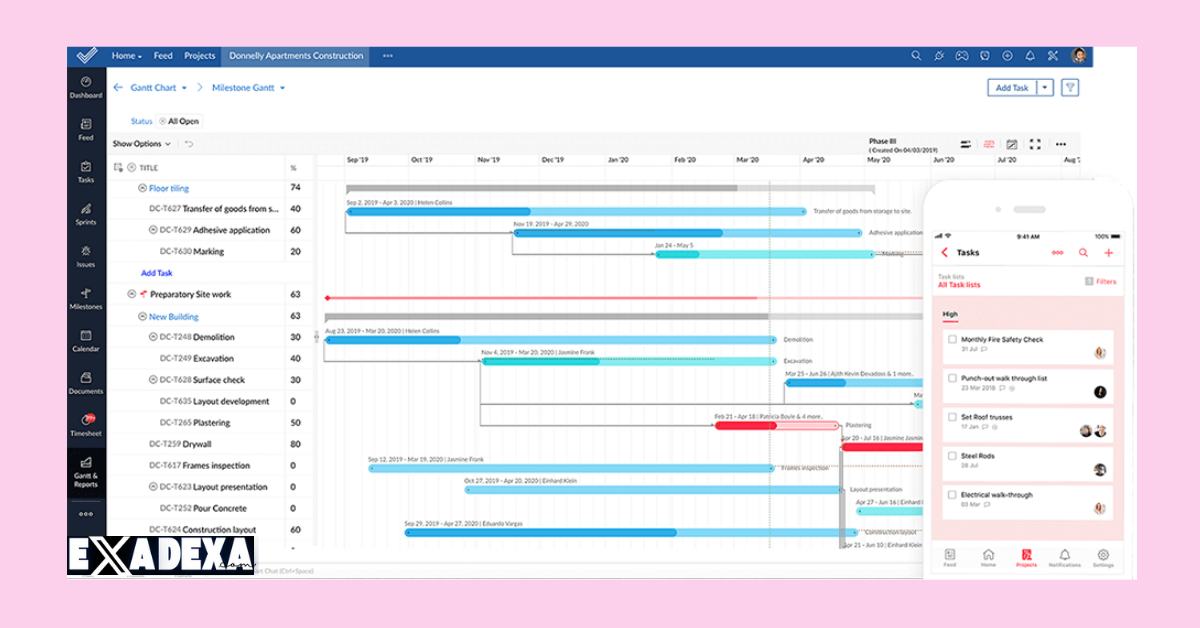This screenshot has width=1200, height=628.
Task: Open the Feed tab in top navigation
Action: point(163,56)
